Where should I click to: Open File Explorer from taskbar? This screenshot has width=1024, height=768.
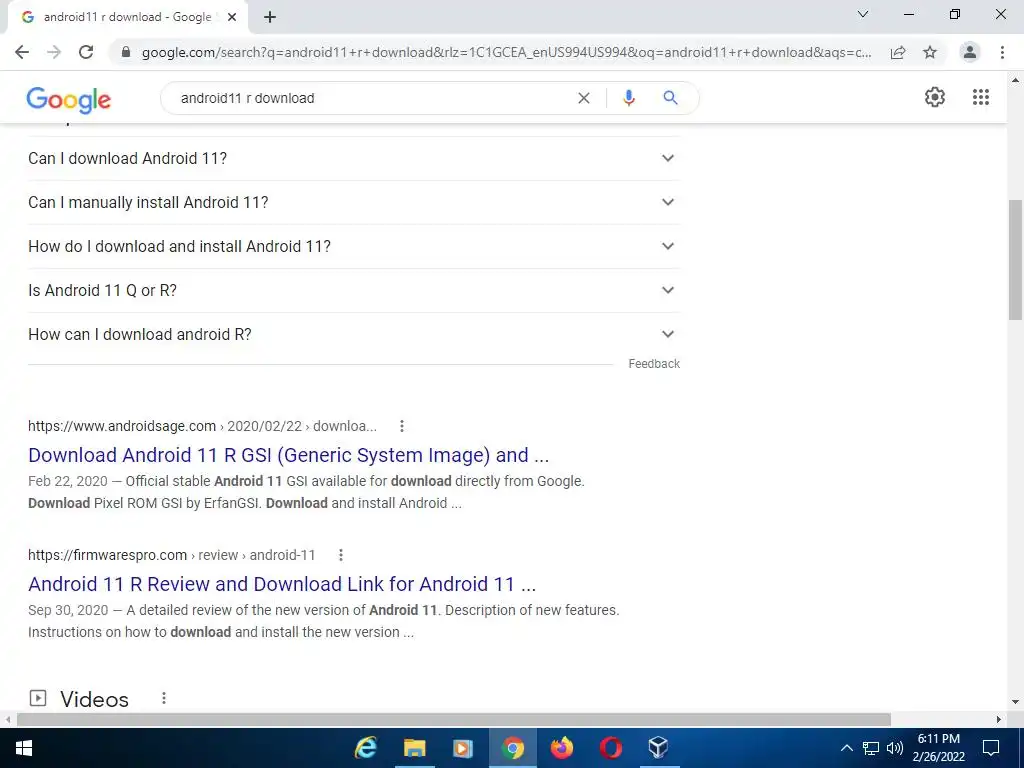(x=415, y=748)
